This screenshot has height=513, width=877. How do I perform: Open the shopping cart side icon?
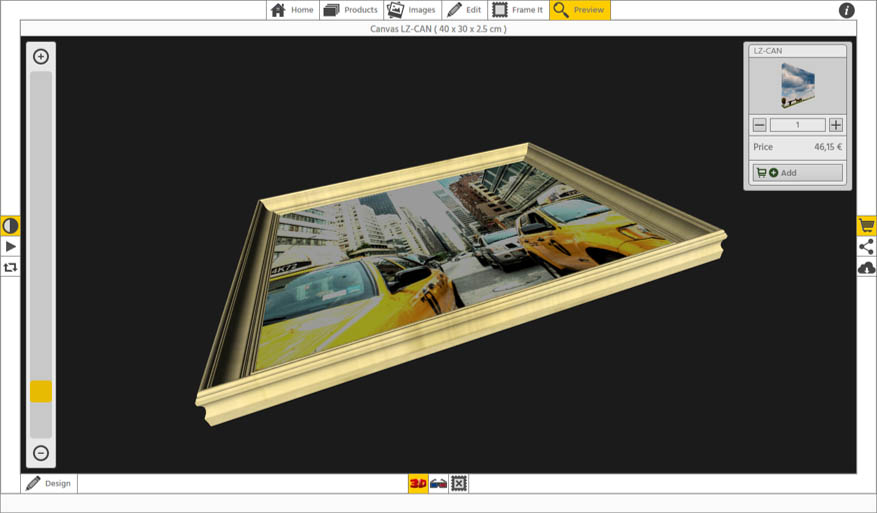tap(866, 225)
